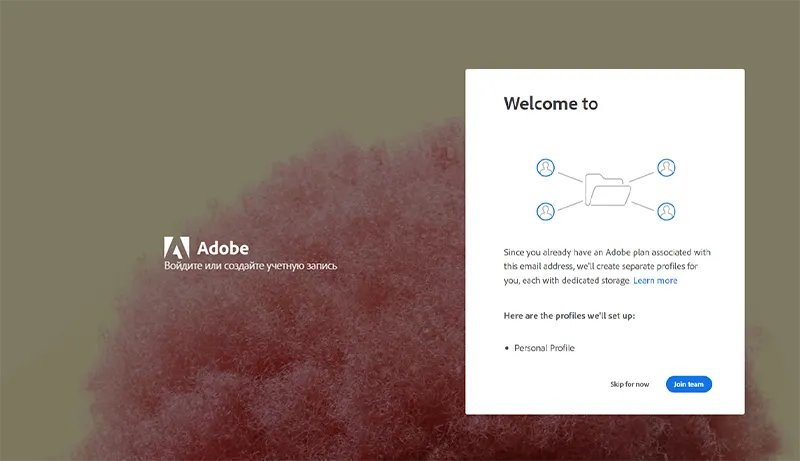Select the bottom-left user profile icon

coord(545,211)
